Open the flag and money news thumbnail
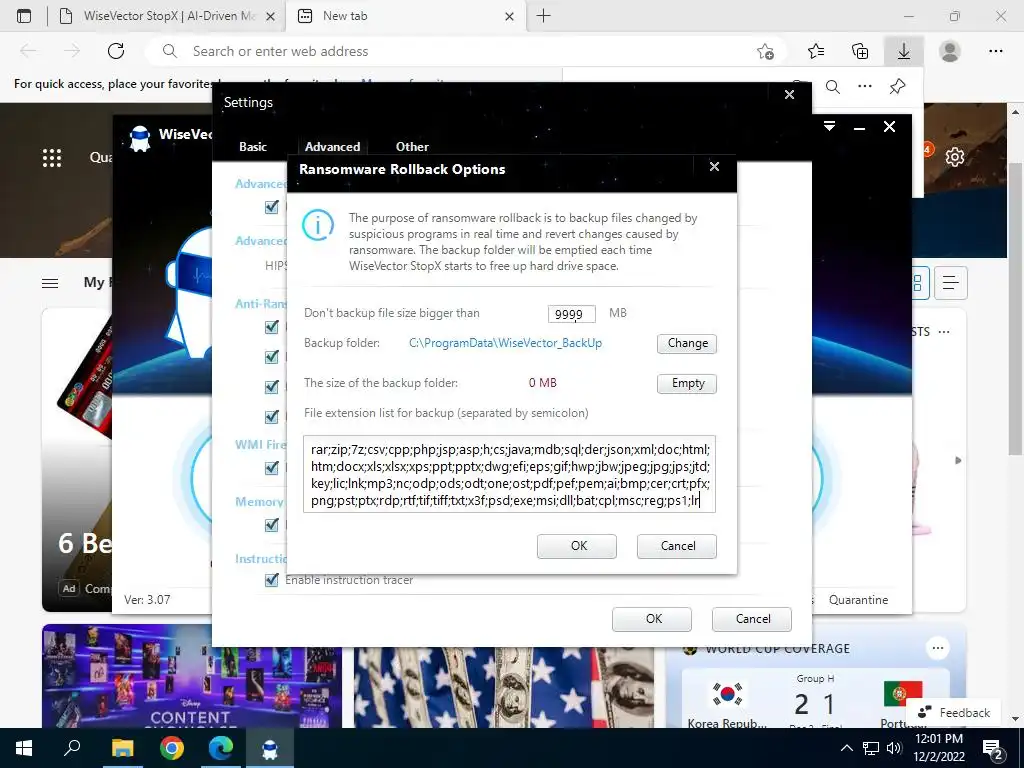The image size is (1024, 768). tap(504, 686)
